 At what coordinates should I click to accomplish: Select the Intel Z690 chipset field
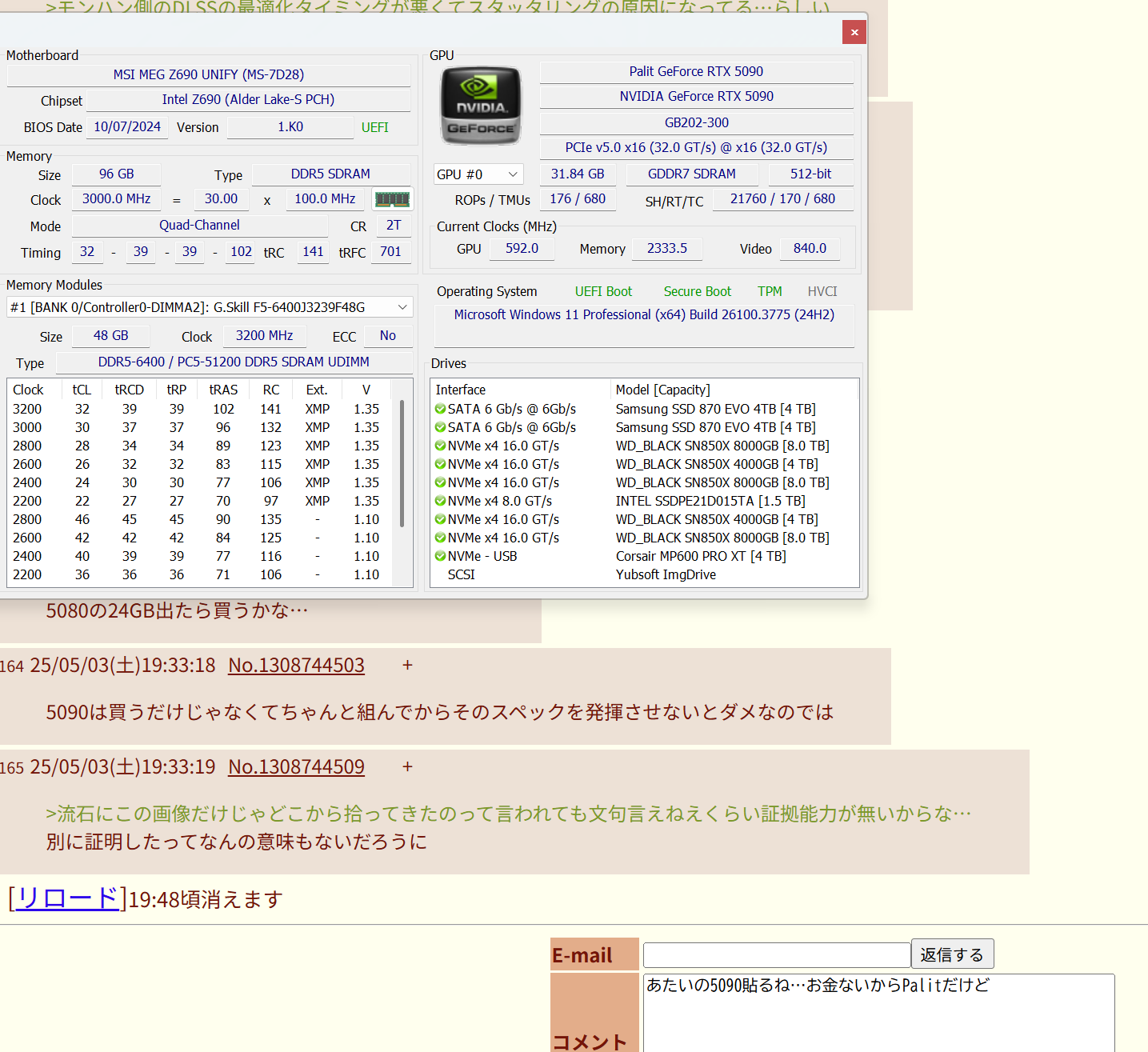(x=248, y=99)
